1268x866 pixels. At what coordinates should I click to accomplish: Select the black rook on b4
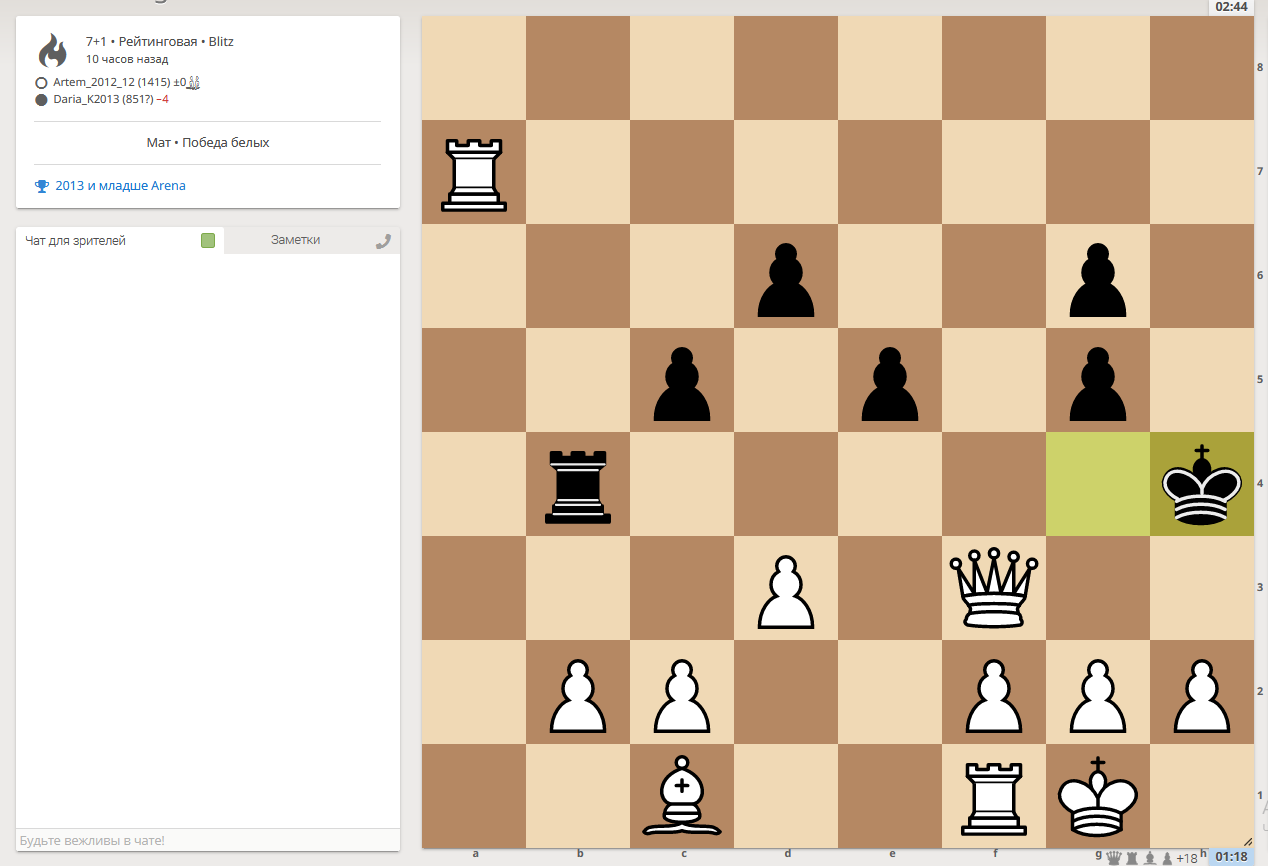pos(578,484)
